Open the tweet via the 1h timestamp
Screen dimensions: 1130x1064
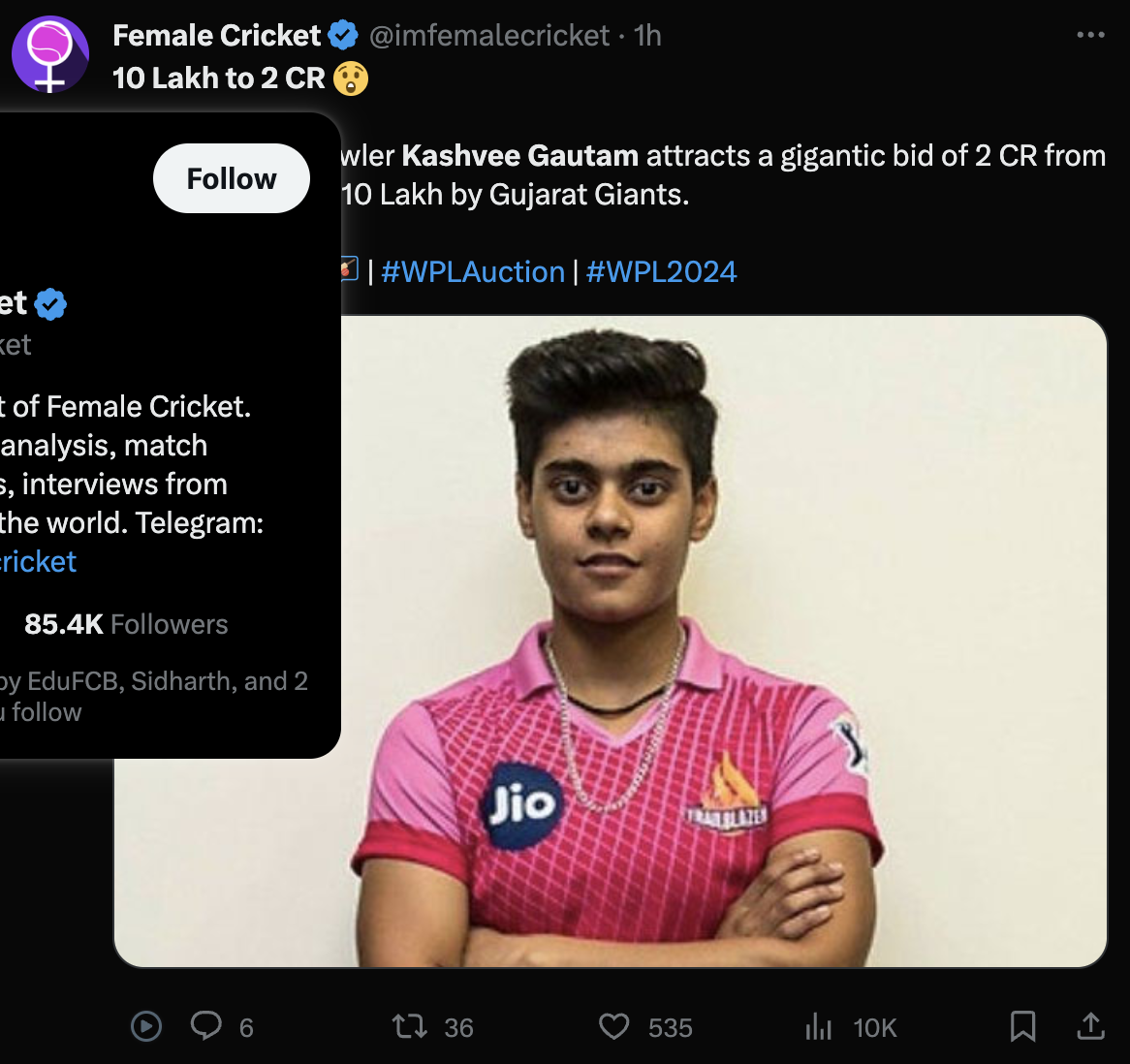pos(647,36)
